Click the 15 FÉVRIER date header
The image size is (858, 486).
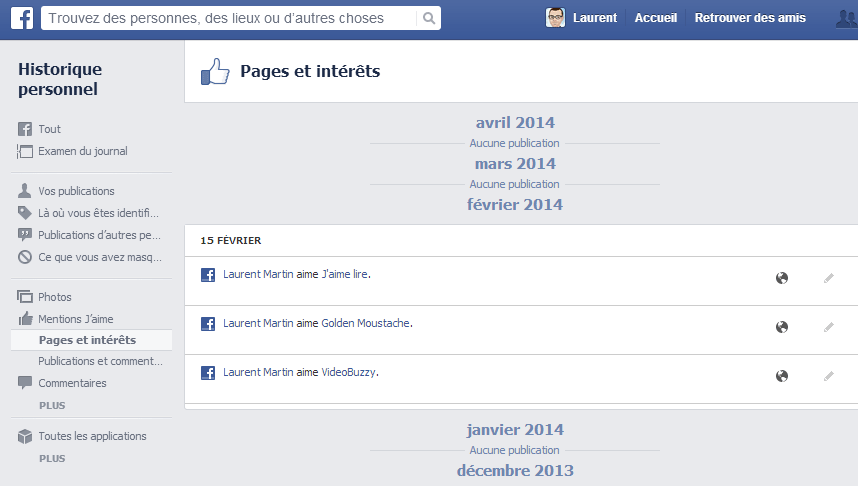coord(230,240)
